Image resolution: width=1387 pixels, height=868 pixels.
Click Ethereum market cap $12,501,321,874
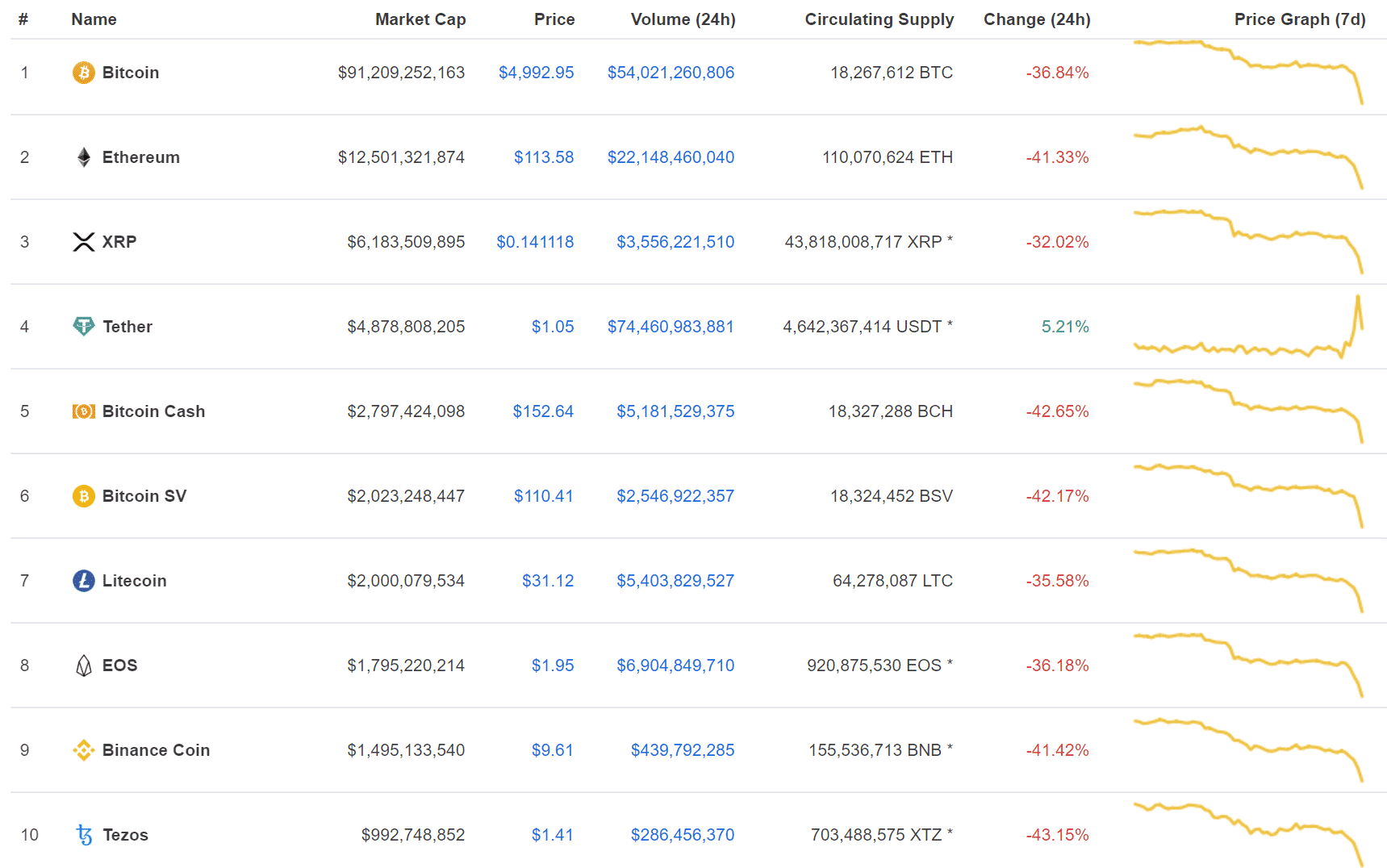point(402,157)
